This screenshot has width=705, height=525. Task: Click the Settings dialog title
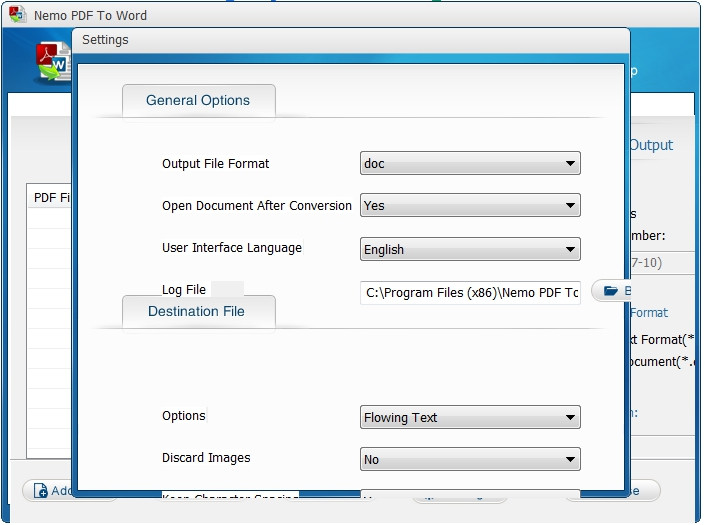(105, 40)
